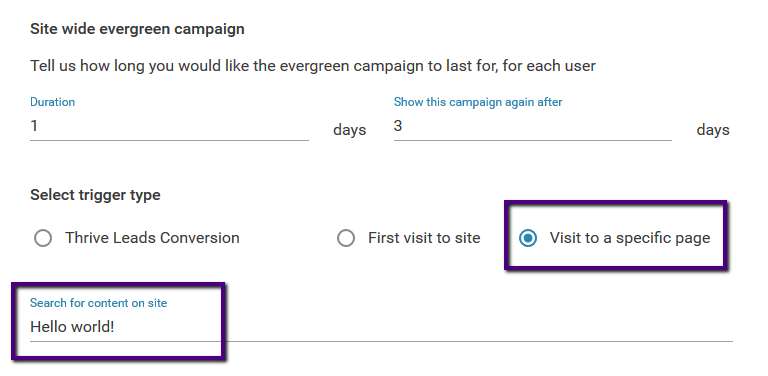768x376 pixels.
Task: Click the 'Site wide evergreen campaign' heading
Action: click(137, 29)
